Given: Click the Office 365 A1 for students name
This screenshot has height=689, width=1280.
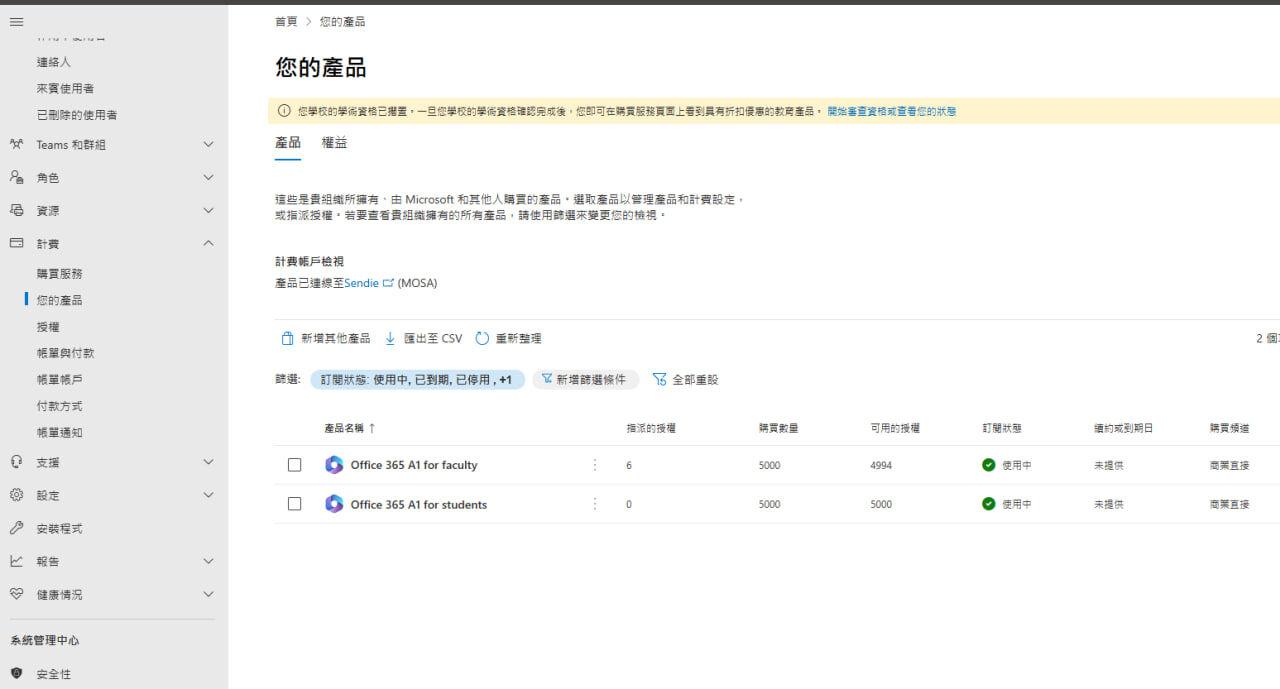Looking at the screenshot, I should pos(419,505).
